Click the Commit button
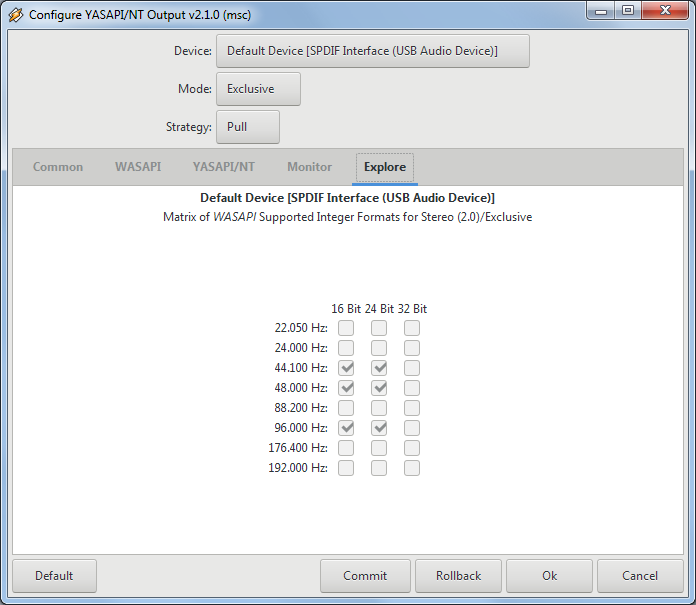The width and height of the screenshot is (696, 605). click(365, 576)
